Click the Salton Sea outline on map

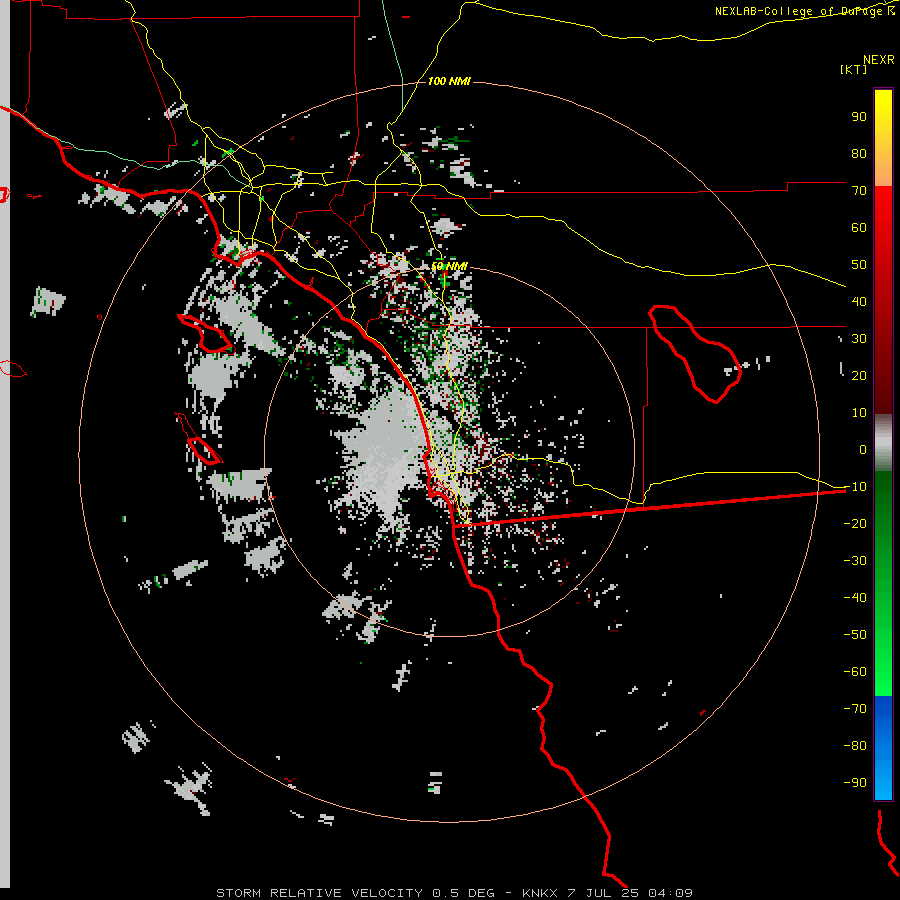[695, 354]
